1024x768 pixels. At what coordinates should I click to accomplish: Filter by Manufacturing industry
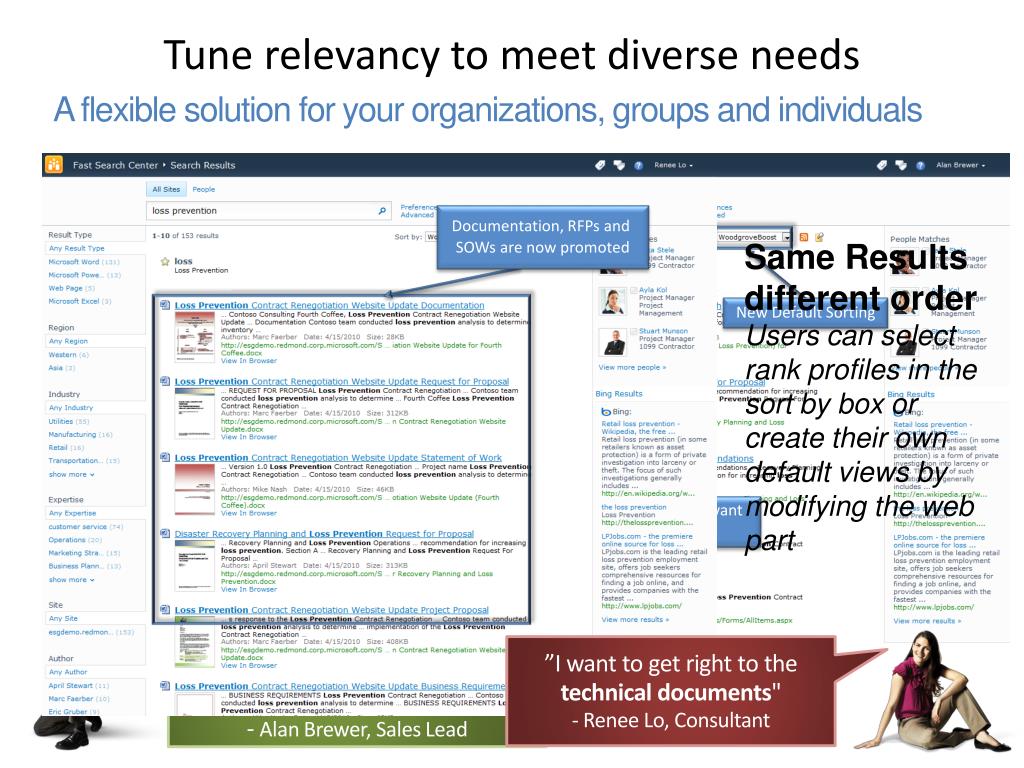pyautogui.click(x=80, y=434)
